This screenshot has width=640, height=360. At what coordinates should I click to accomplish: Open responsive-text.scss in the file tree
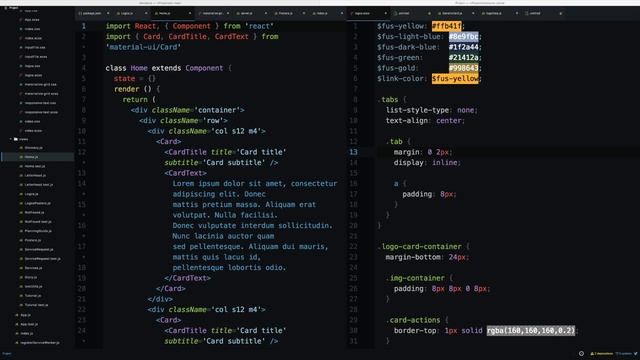[41, 112]
